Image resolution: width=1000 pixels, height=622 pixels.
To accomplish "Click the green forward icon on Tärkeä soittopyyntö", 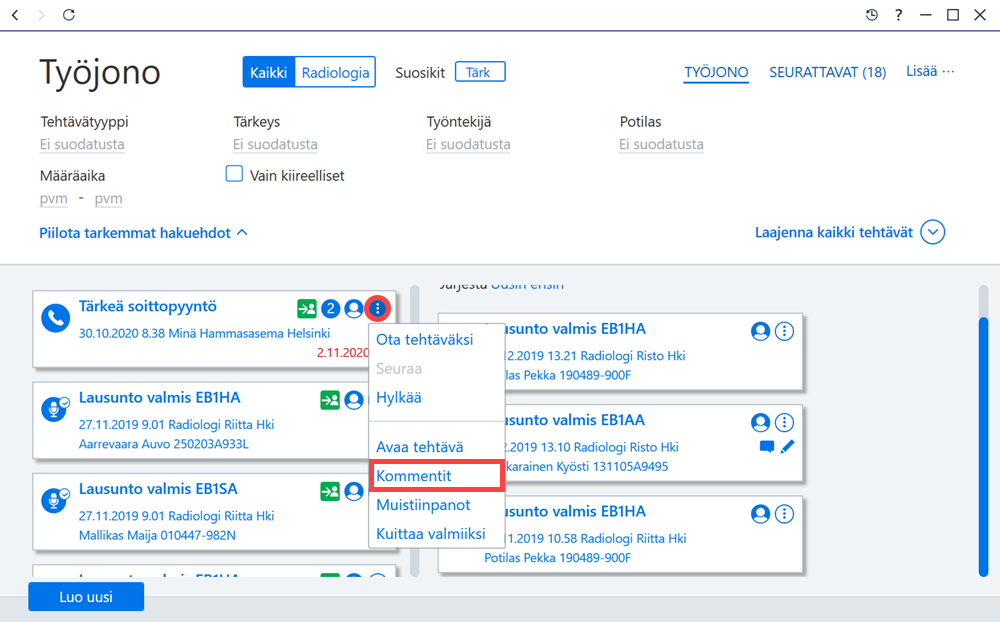I will 307,309.
